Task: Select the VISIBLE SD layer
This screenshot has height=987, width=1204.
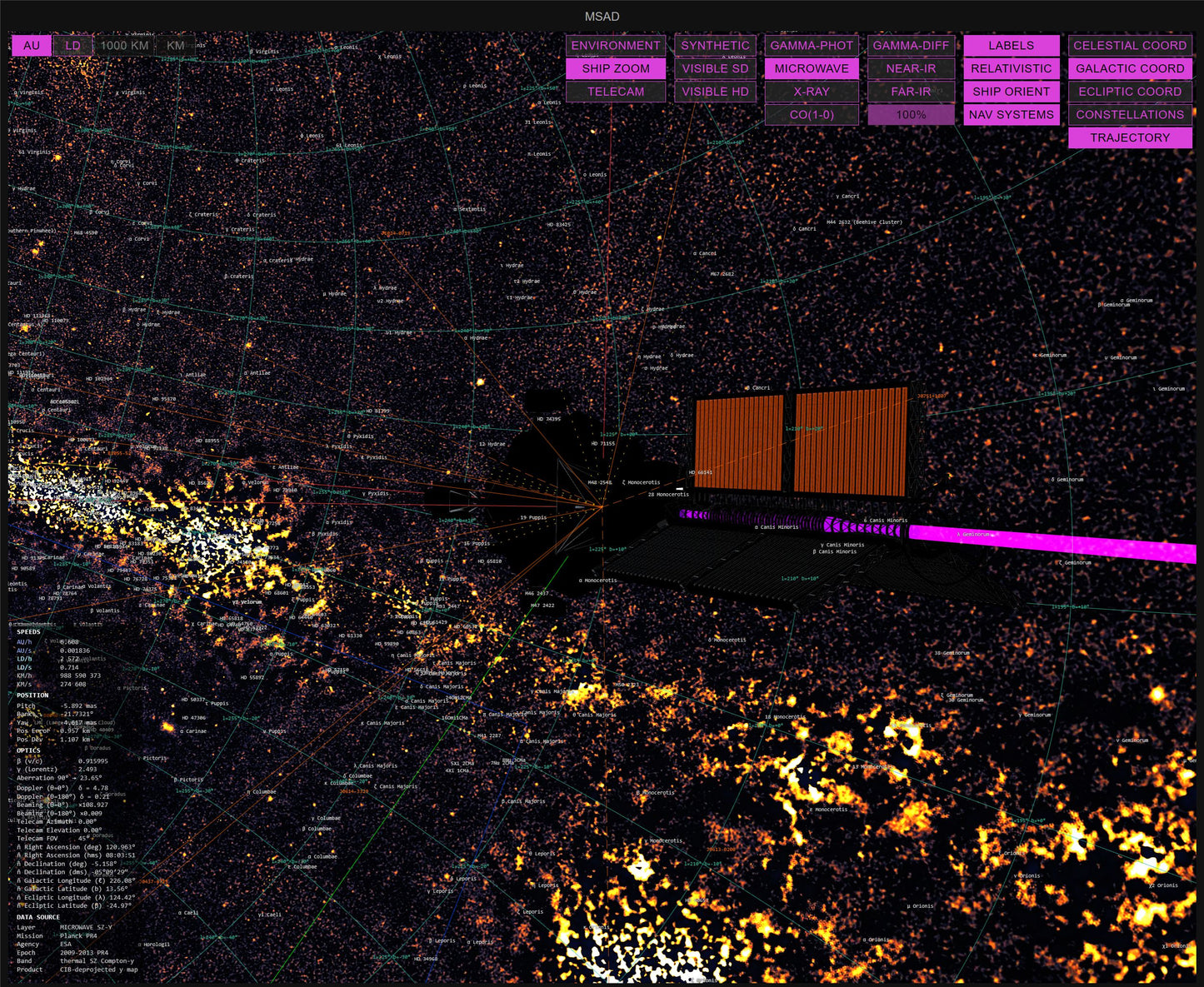Action: [x=715, y=68]
